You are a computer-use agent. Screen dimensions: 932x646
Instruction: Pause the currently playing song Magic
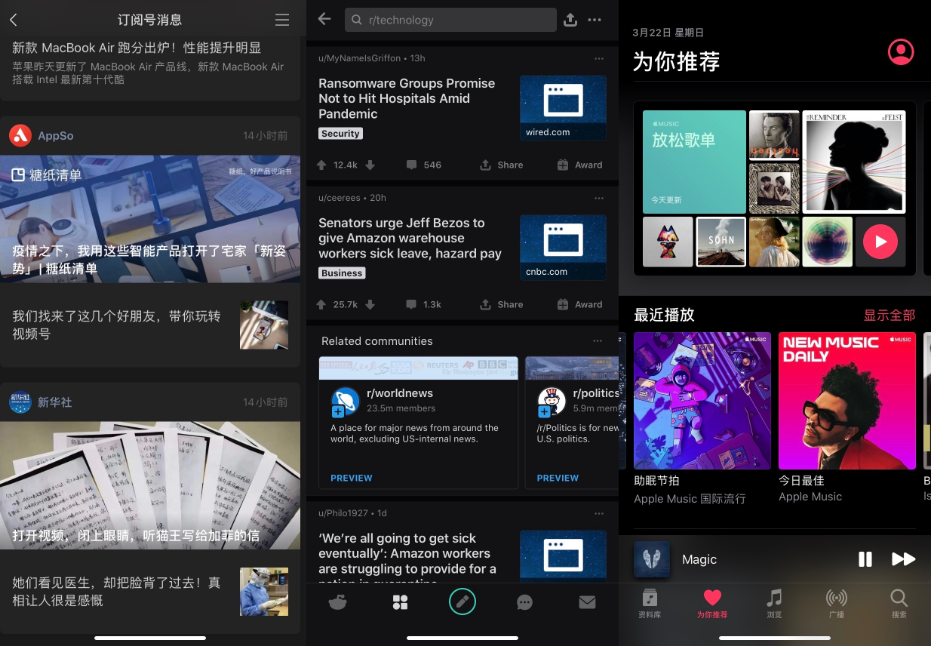point(865,559)
